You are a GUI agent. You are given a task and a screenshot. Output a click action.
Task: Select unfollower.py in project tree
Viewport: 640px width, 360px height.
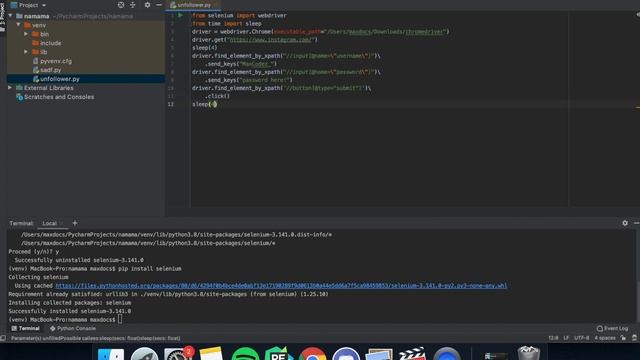click(59, 79)
